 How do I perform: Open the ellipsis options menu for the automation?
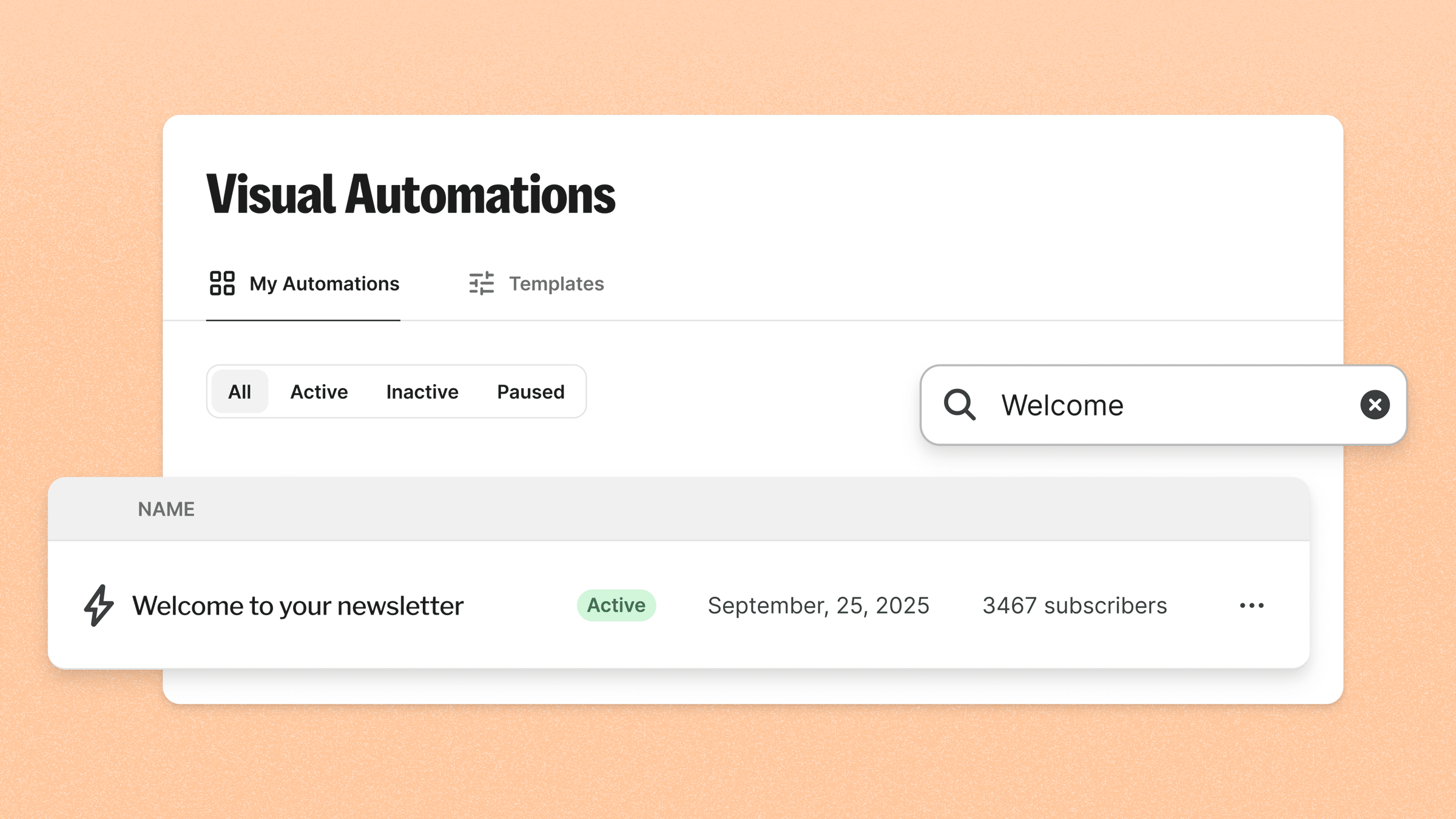coord(1252,605)
